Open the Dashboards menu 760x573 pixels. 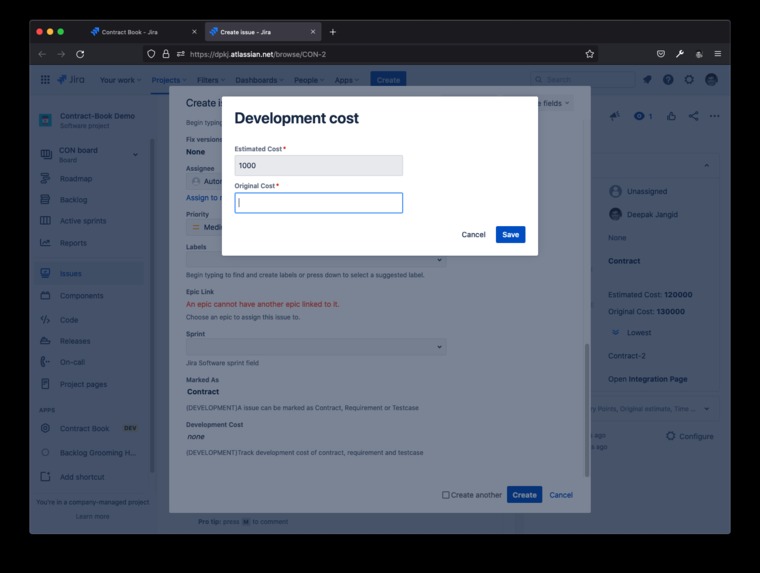coord(259,80)
